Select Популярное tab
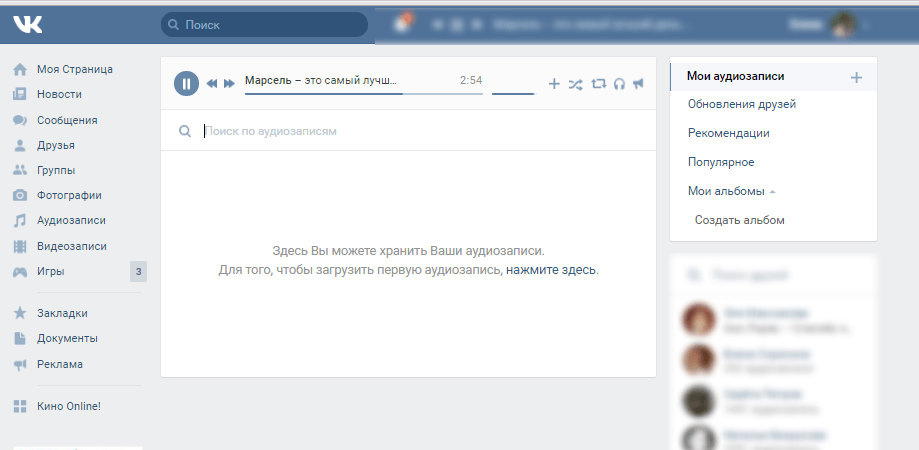919x450 pixels. click(x=721, y=162)
